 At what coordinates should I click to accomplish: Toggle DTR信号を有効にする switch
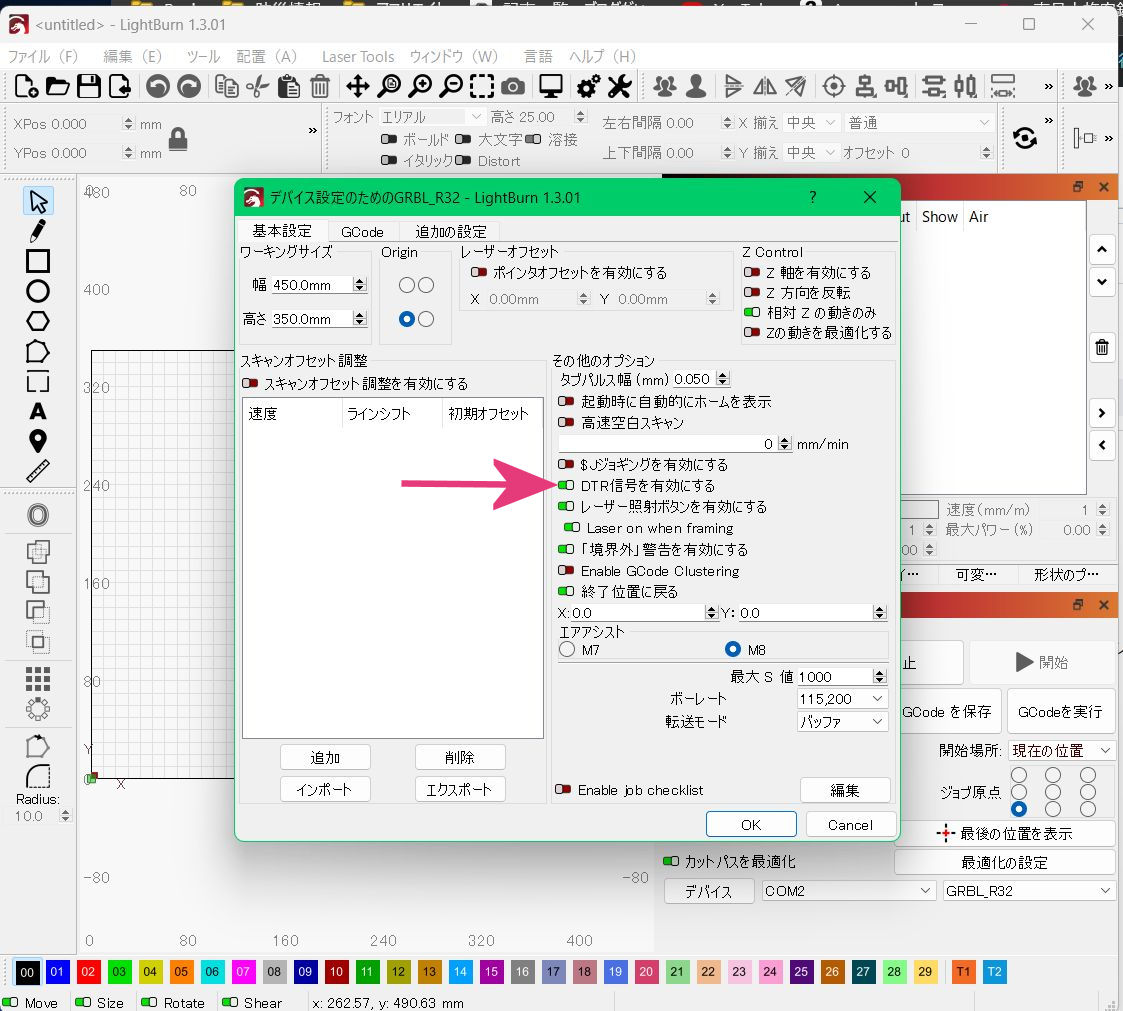tap(566, 485)
